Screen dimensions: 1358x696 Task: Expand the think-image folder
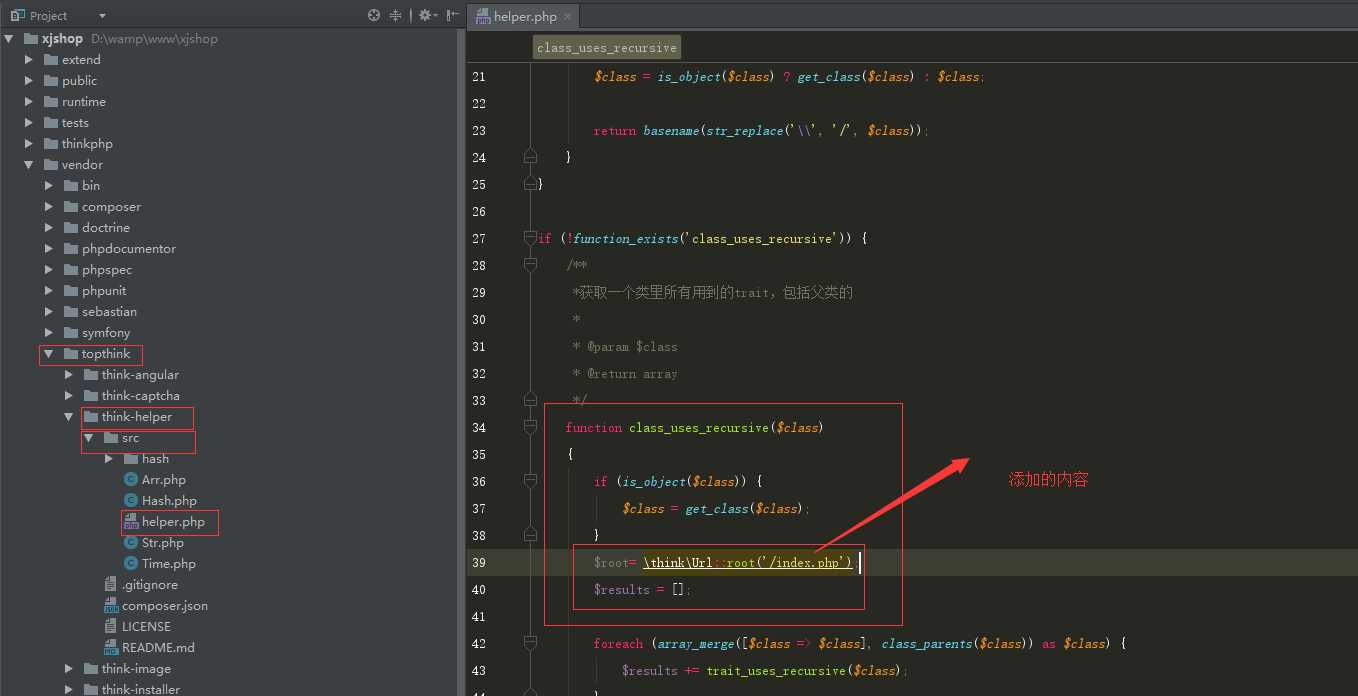tap(69, 669)
